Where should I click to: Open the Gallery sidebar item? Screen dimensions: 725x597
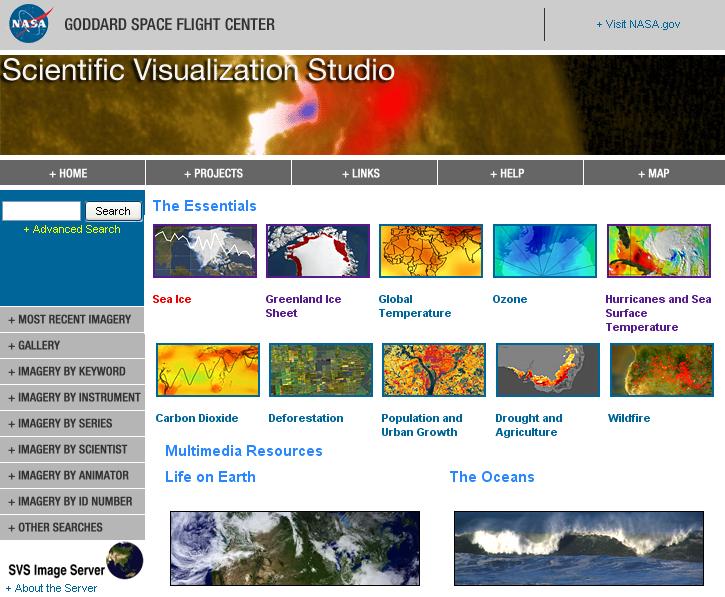72,345
